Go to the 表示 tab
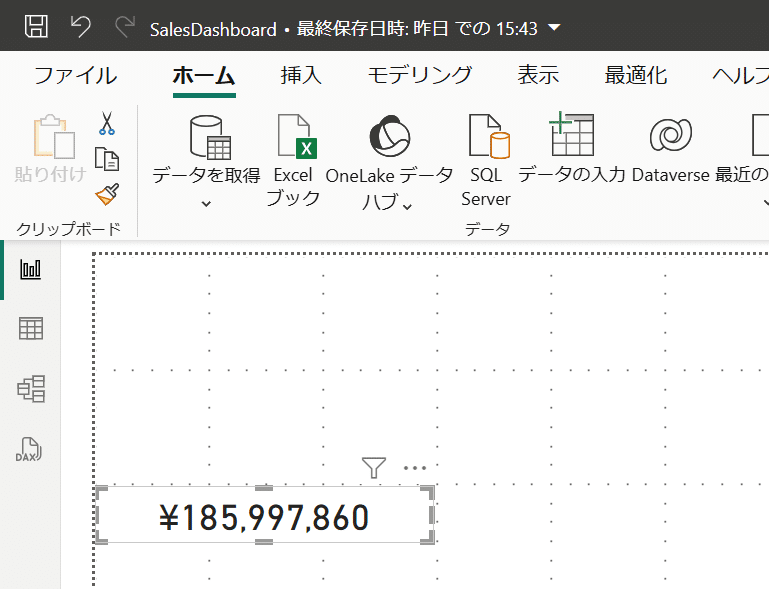The image size is (769, 589). (538, 76)
